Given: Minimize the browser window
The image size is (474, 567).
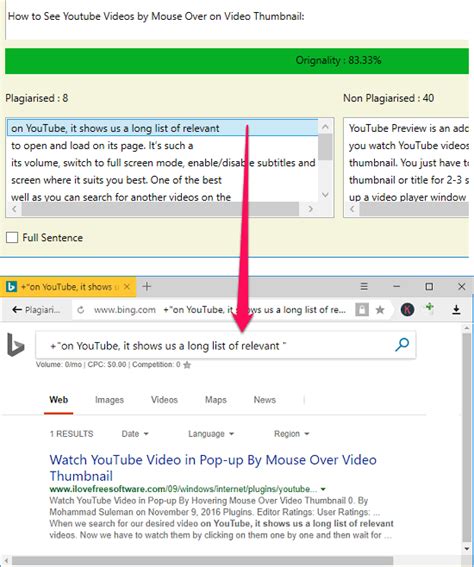Looking at the screenshot, I should pos(397,286).
